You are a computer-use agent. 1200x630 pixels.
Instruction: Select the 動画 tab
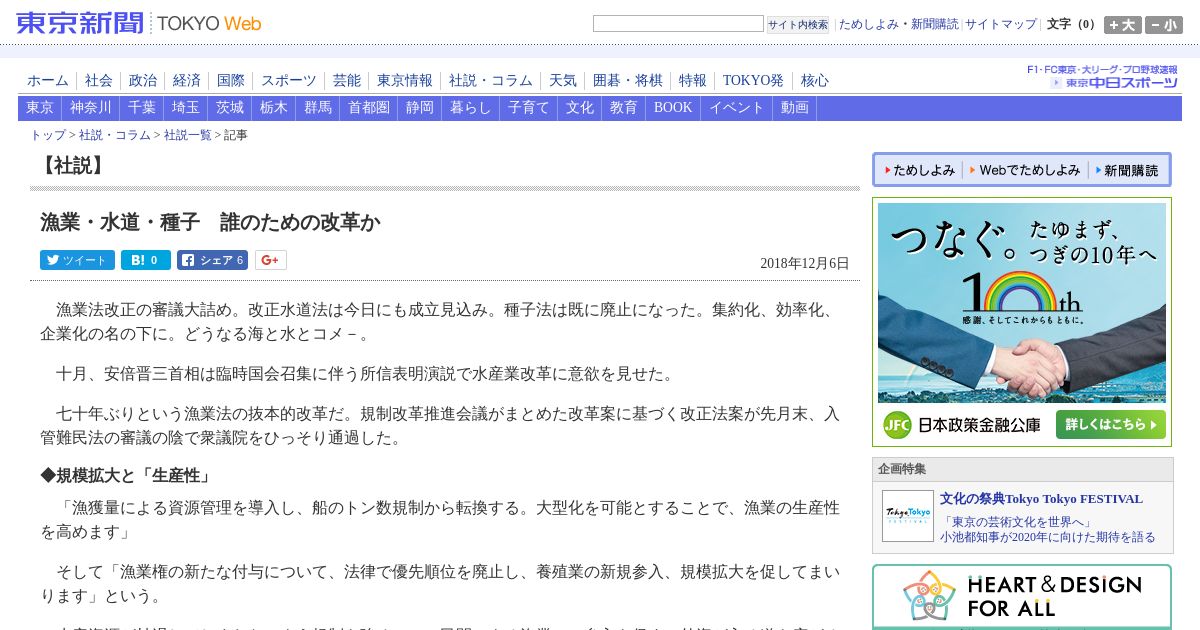pos(795,108)
